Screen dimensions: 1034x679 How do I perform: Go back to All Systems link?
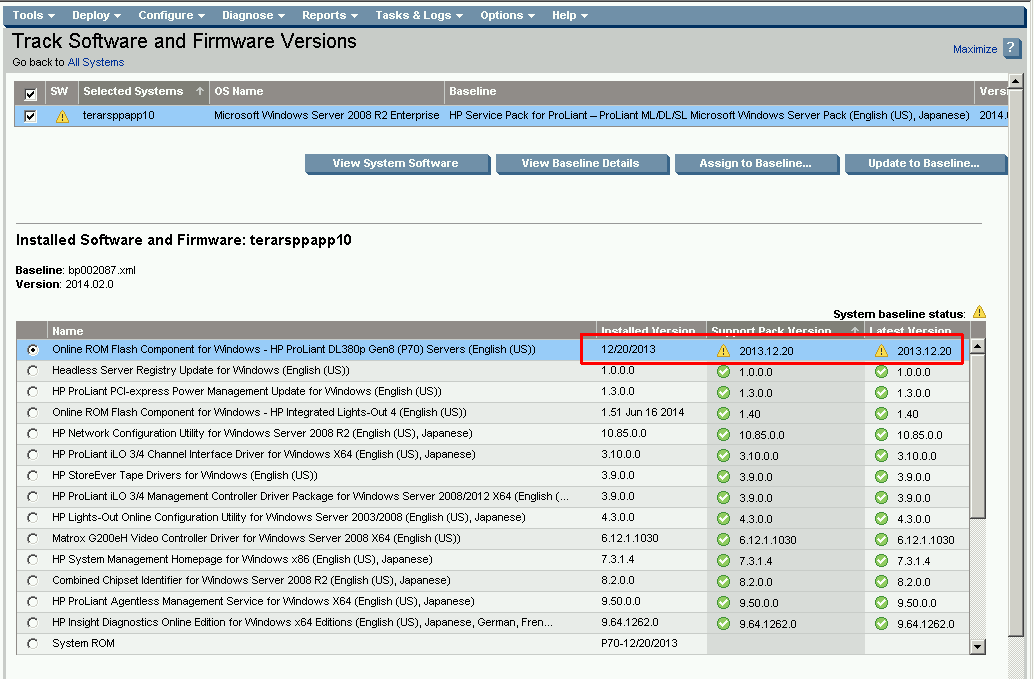(x=96, y=62)
